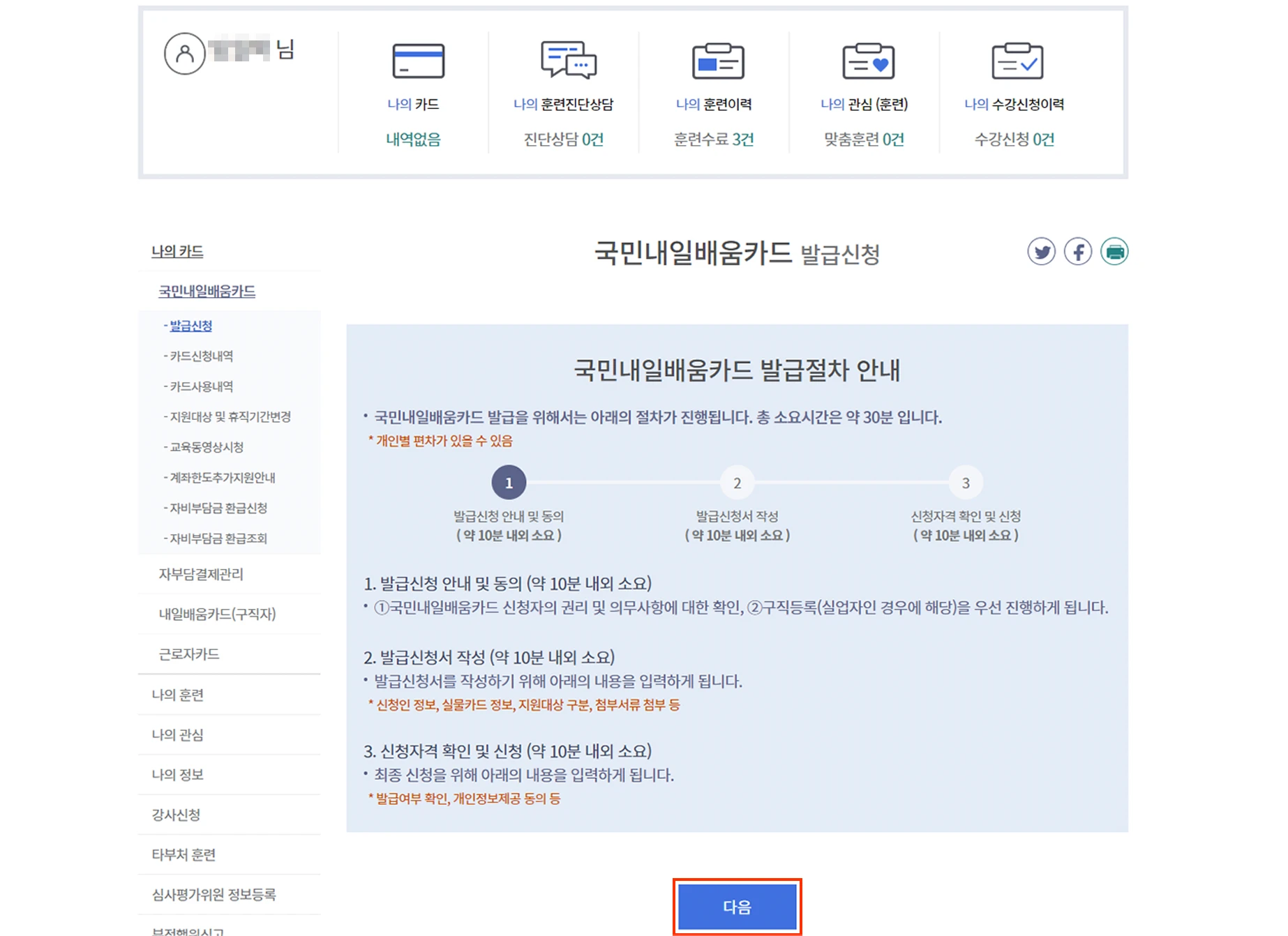
Task: Click the 나의 관심(훈련) heart clipboard icon
Action: click(x=867, y=61)
